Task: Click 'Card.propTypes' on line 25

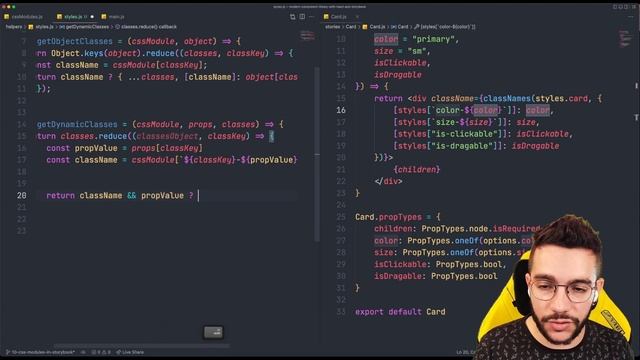Action: [388, 217]
